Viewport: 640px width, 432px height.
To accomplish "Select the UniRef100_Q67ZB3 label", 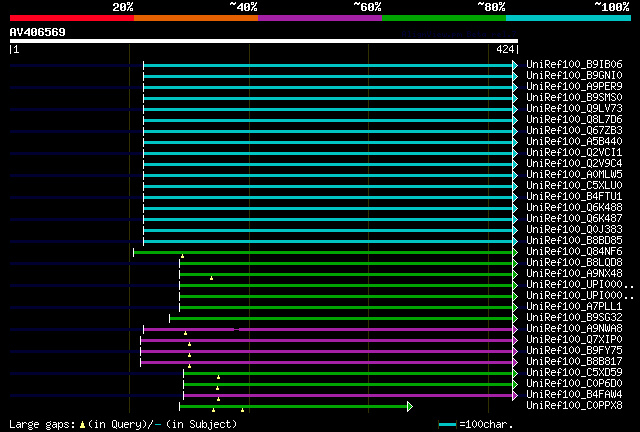I will 574,130.
